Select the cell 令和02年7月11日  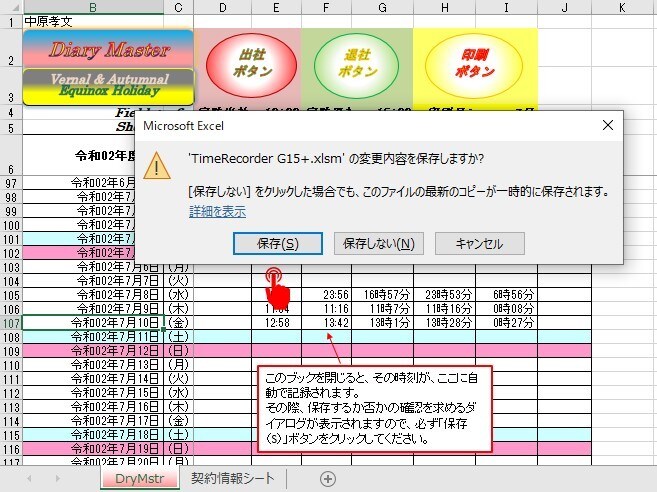coord(93,337)
